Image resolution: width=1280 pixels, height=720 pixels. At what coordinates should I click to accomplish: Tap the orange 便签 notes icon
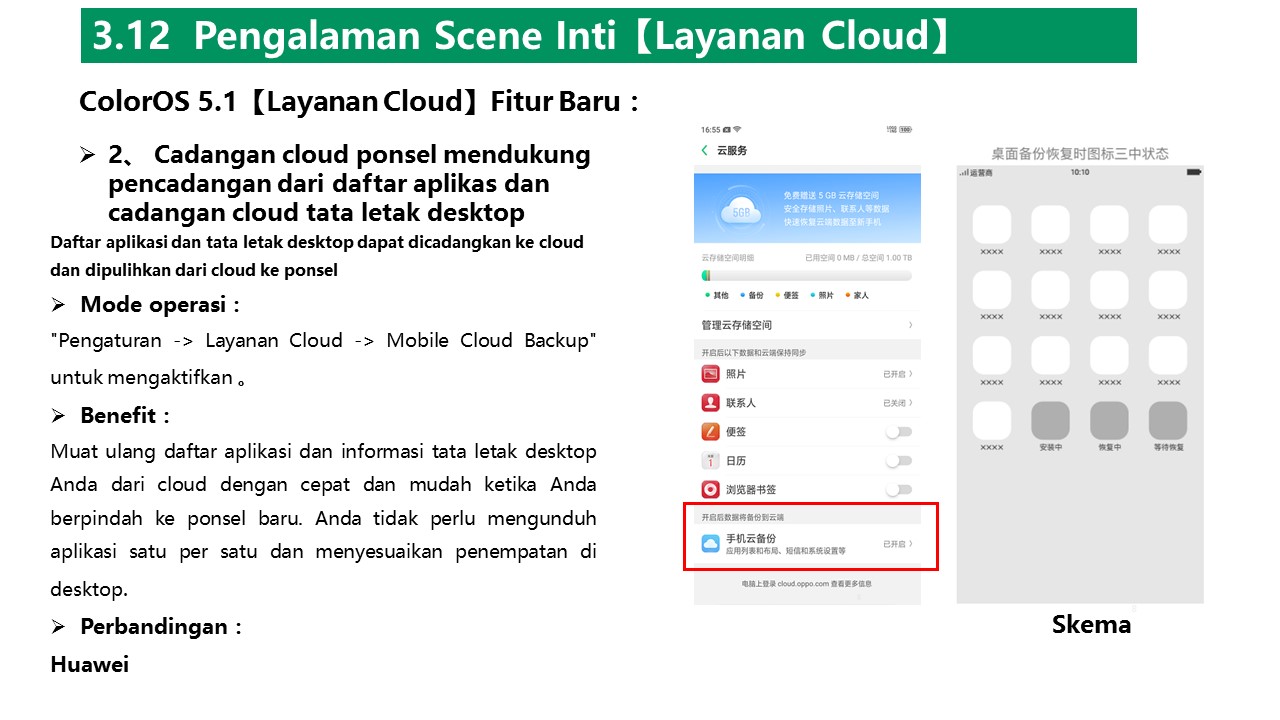pyautogui.click(x=710, y=432)
